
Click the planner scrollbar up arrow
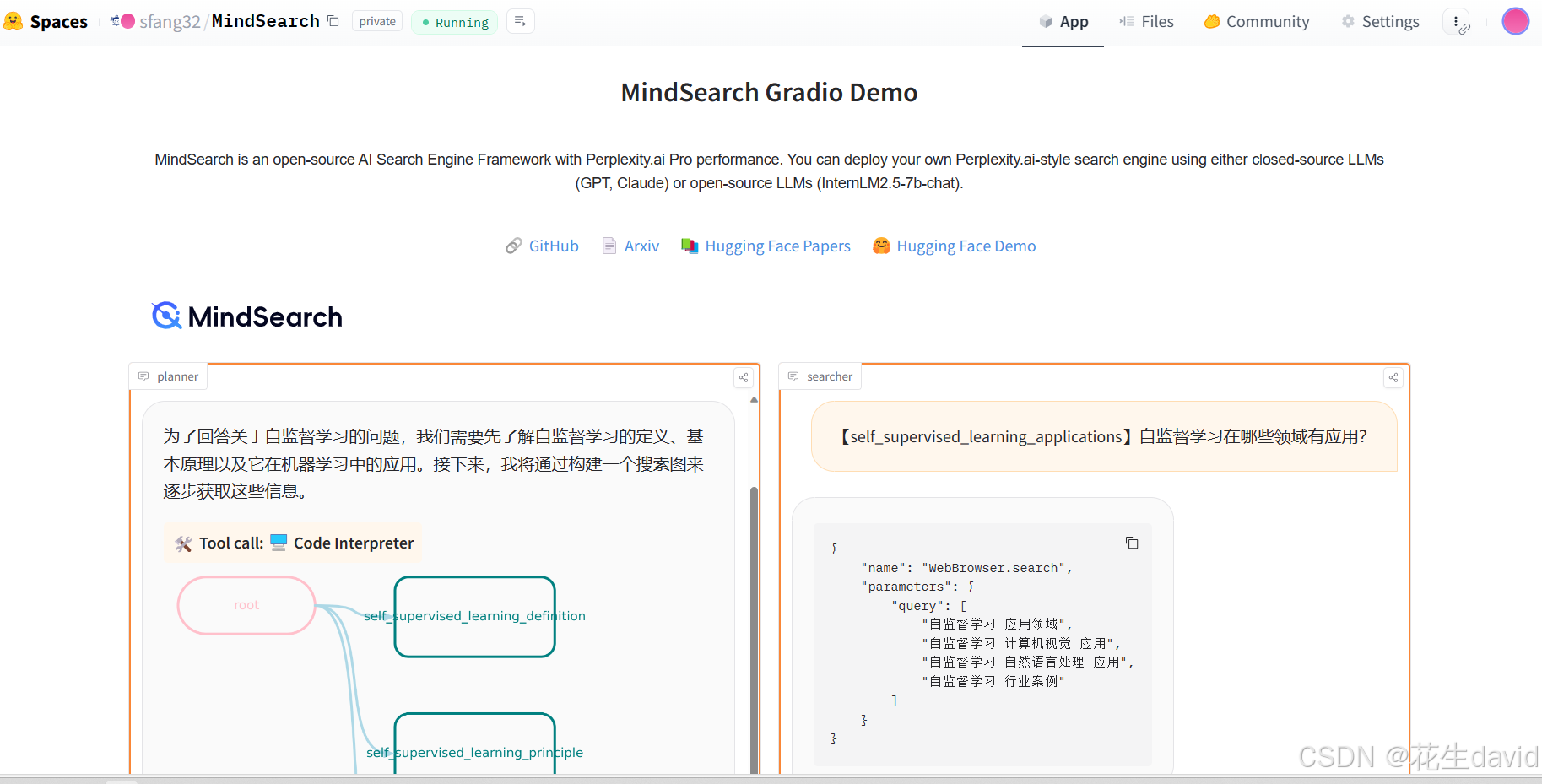(x=754, y=400)
